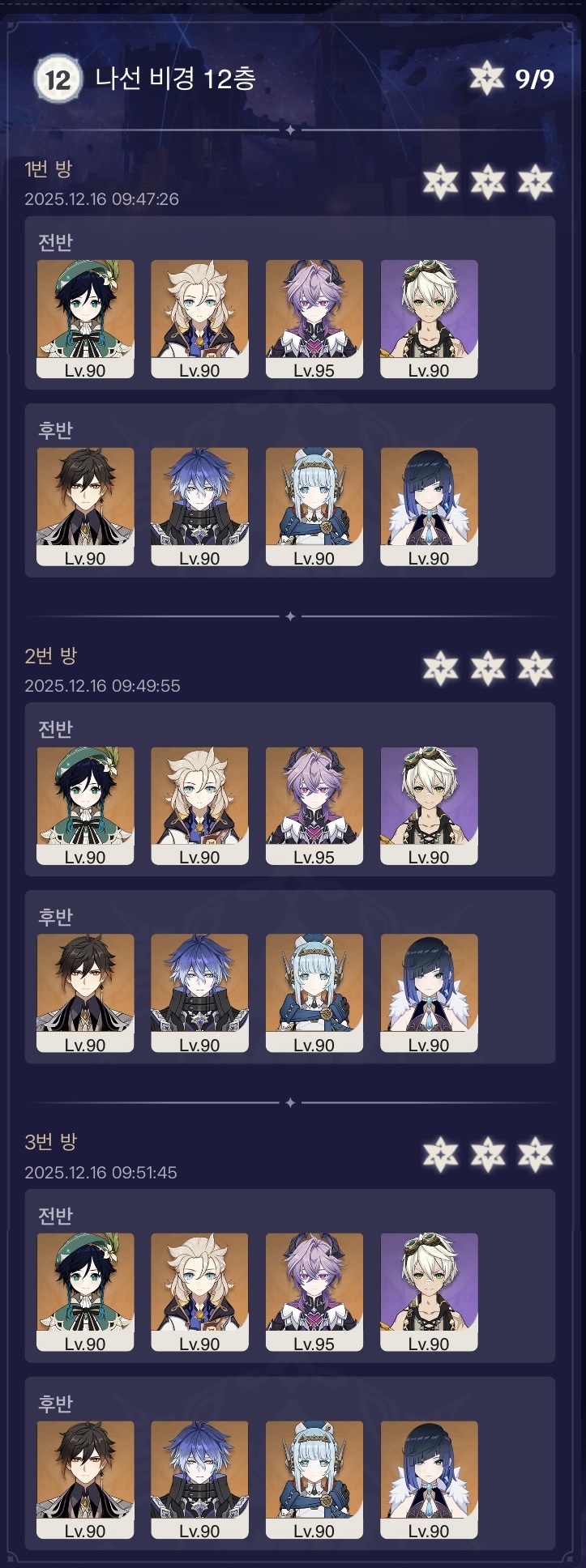Click the 9/9 star total icon
Image resolution: width=586 pixels, height=1568 pixels.
[487, 79]
